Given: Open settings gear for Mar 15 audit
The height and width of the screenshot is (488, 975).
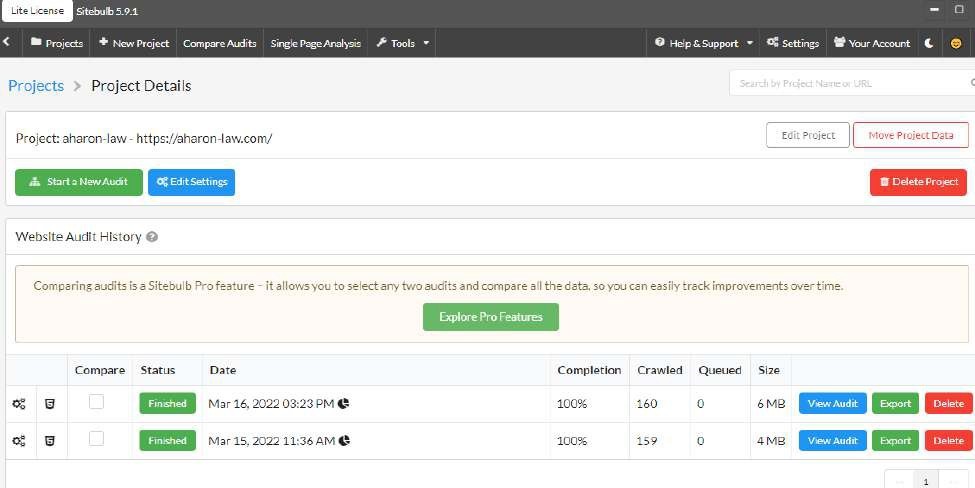Looking at the screenshot, I should (x=19, y=441).
